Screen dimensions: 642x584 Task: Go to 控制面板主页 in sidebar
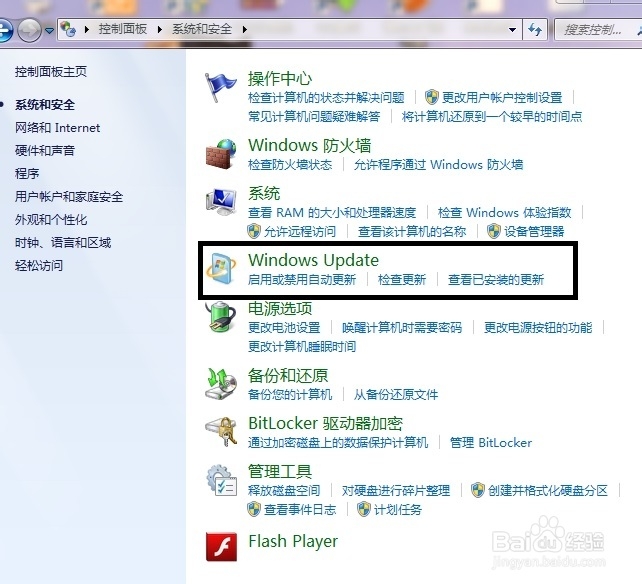[51, 72]
